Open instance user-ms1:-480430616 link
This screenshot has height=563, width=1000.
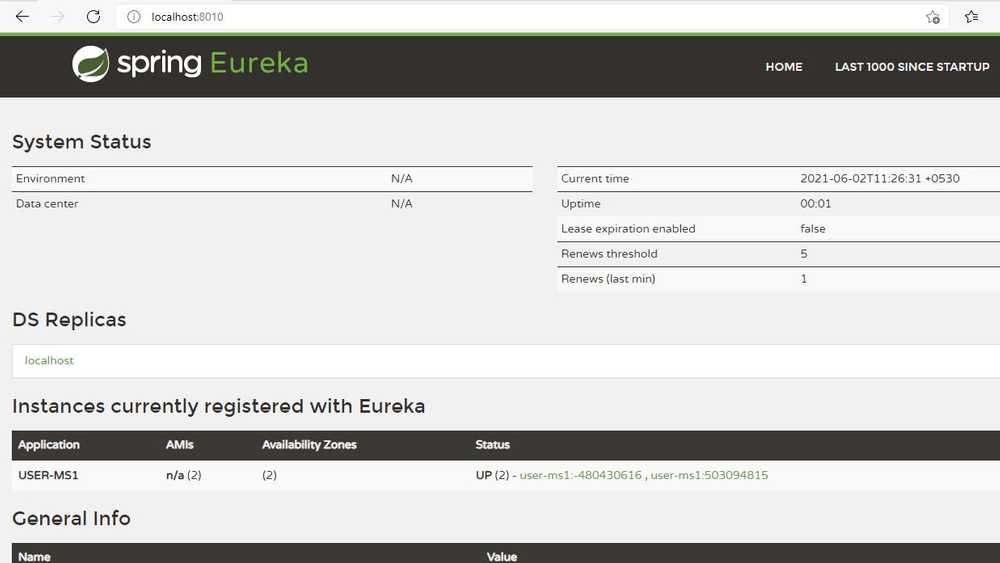tap(580, 475)
